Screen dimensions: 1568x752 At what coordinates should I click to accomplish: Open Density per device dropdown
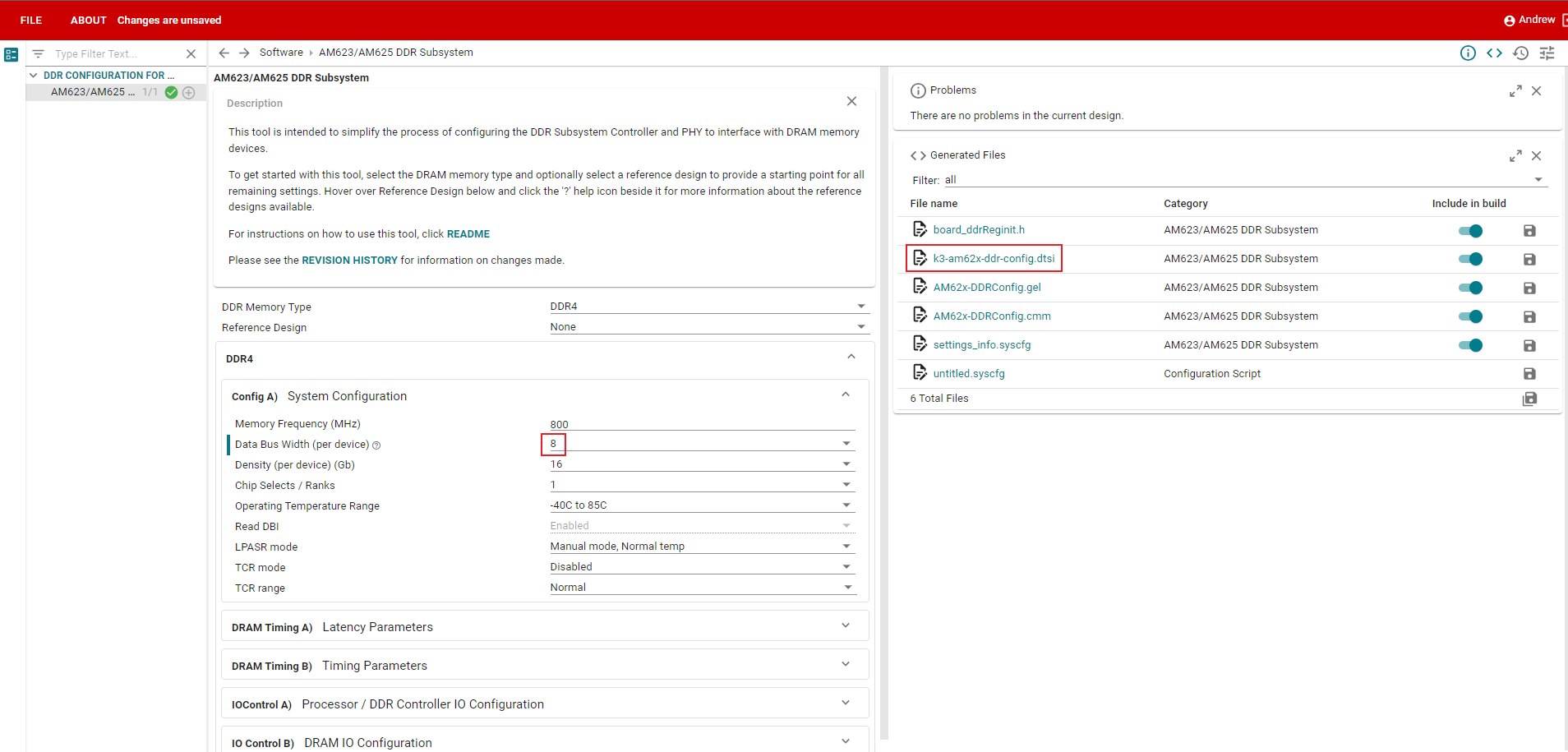pos(703,464)
